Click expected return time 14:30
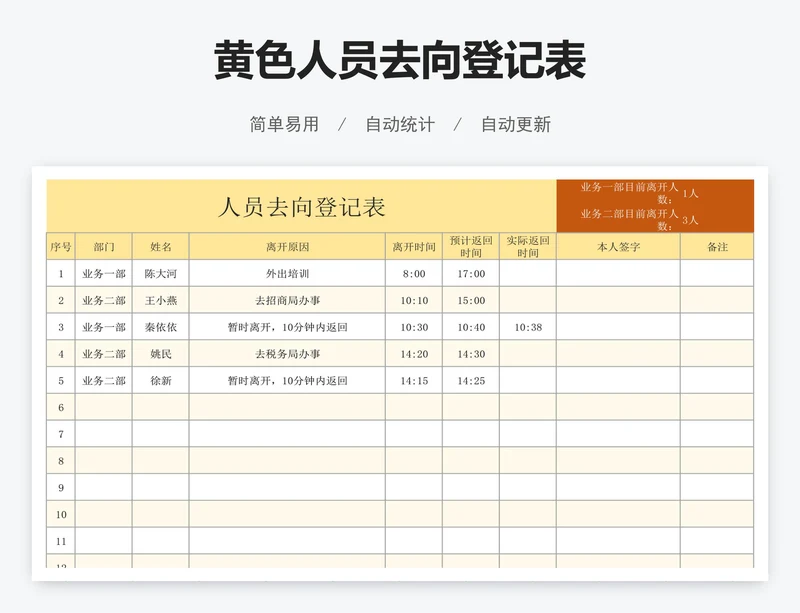Screen dimensions: 800x613 pos(471,354)
